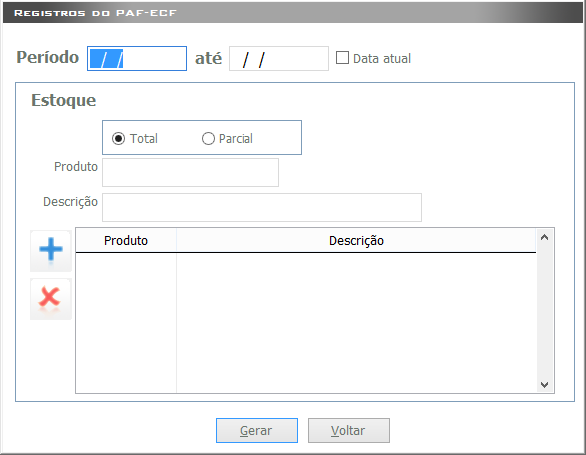
Task: Click the empty Produto column cell area
Action: [126, 323]
